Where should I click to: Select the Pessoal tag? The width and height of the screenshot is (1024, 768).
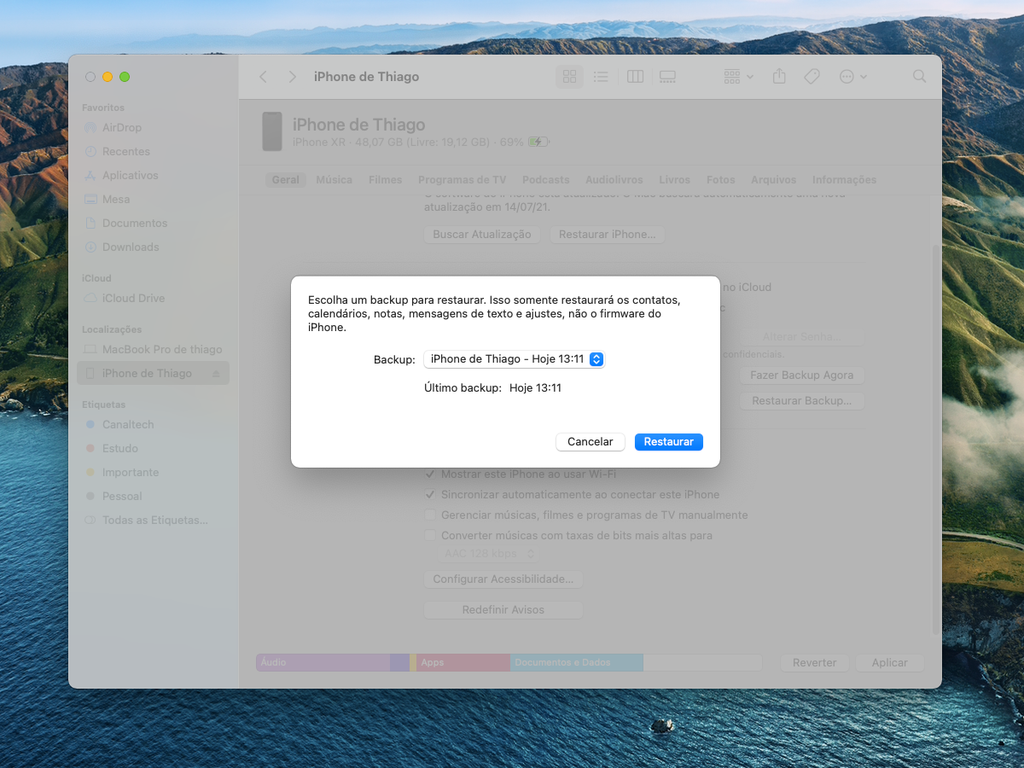point(121,496)
